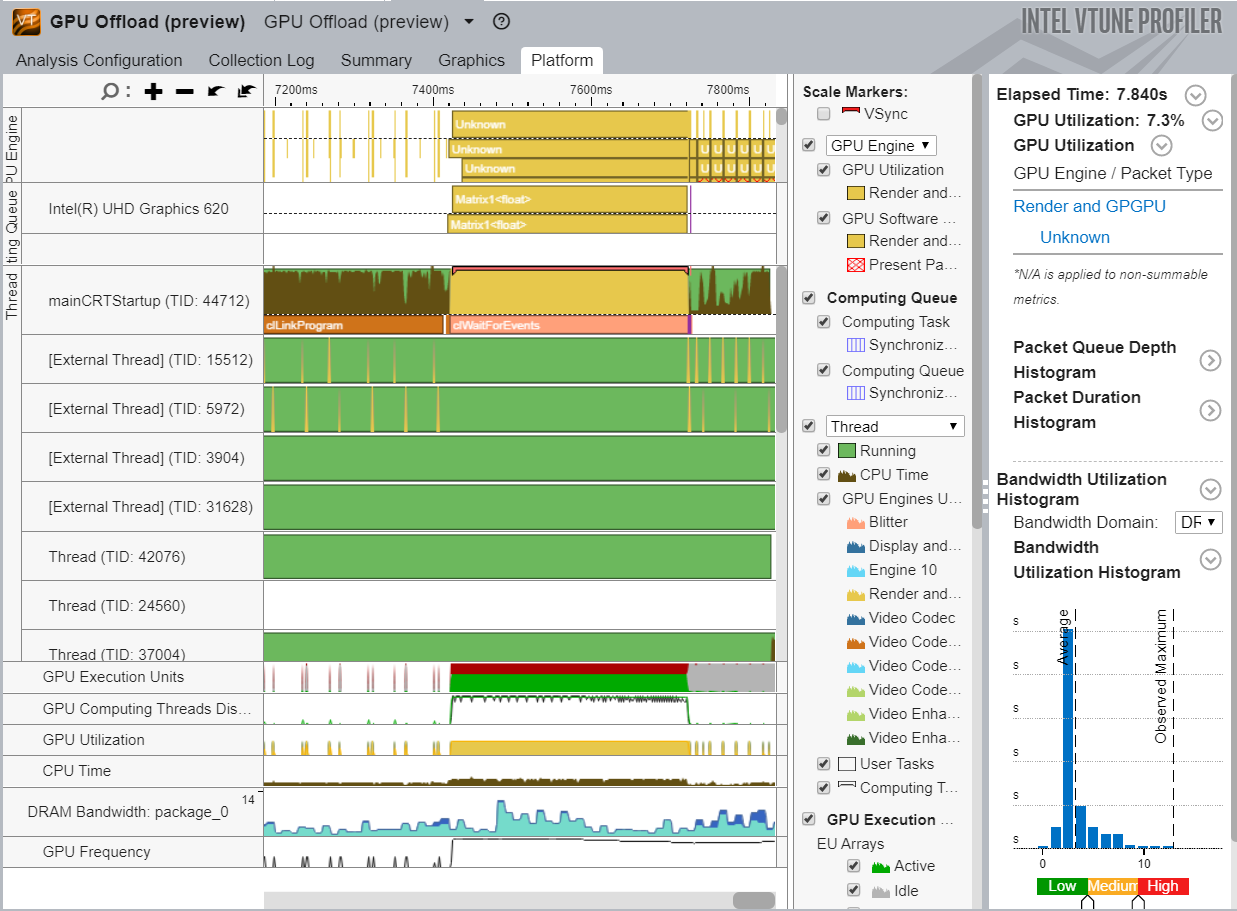
Task: Toggle the CPU Time checkbox in legend
Action: click(823, 475)
